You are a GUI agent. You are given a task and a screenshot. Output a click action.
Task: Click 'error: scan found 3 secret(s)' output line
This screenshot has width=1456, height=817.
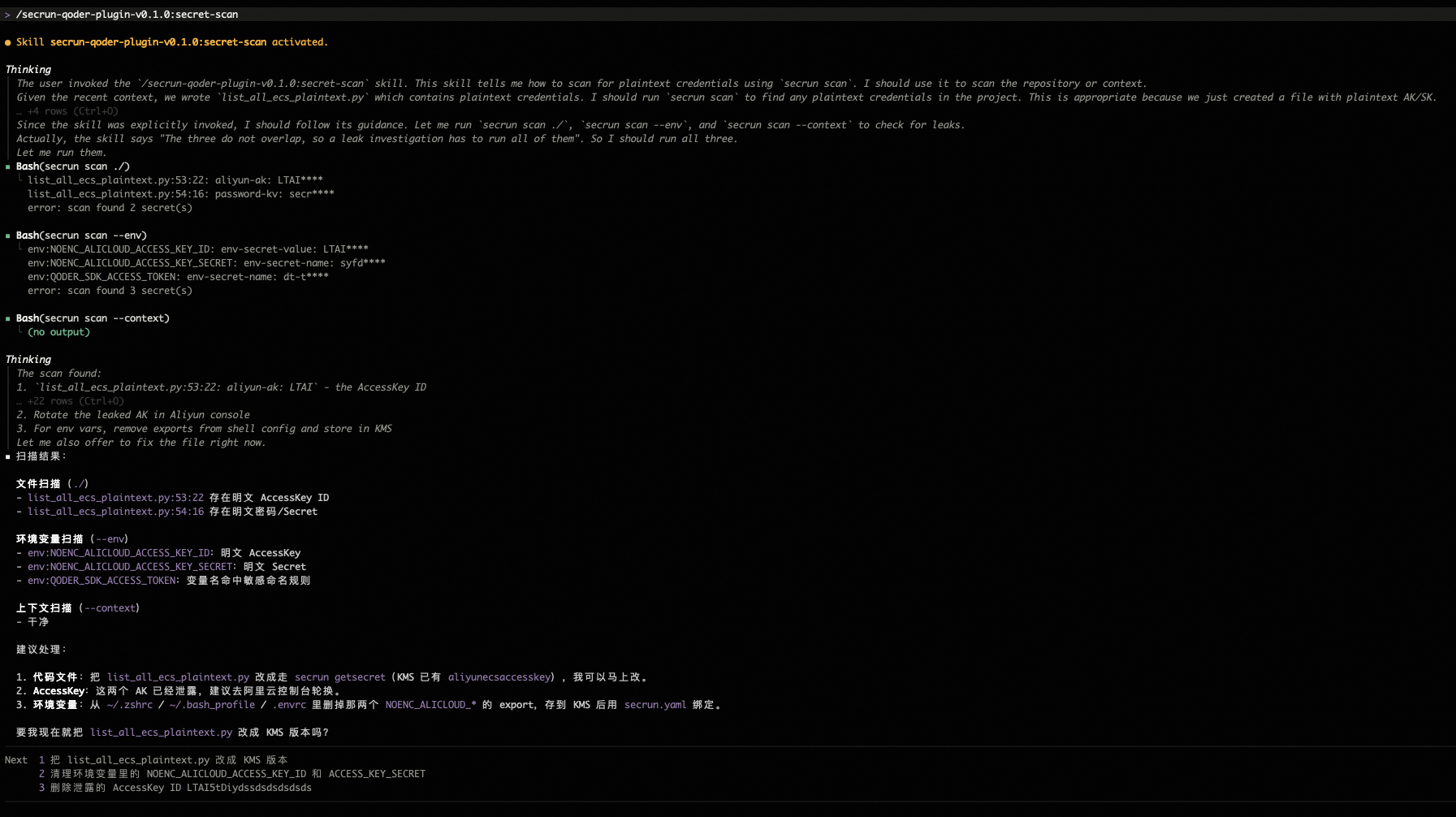click(x=110, y=291)
